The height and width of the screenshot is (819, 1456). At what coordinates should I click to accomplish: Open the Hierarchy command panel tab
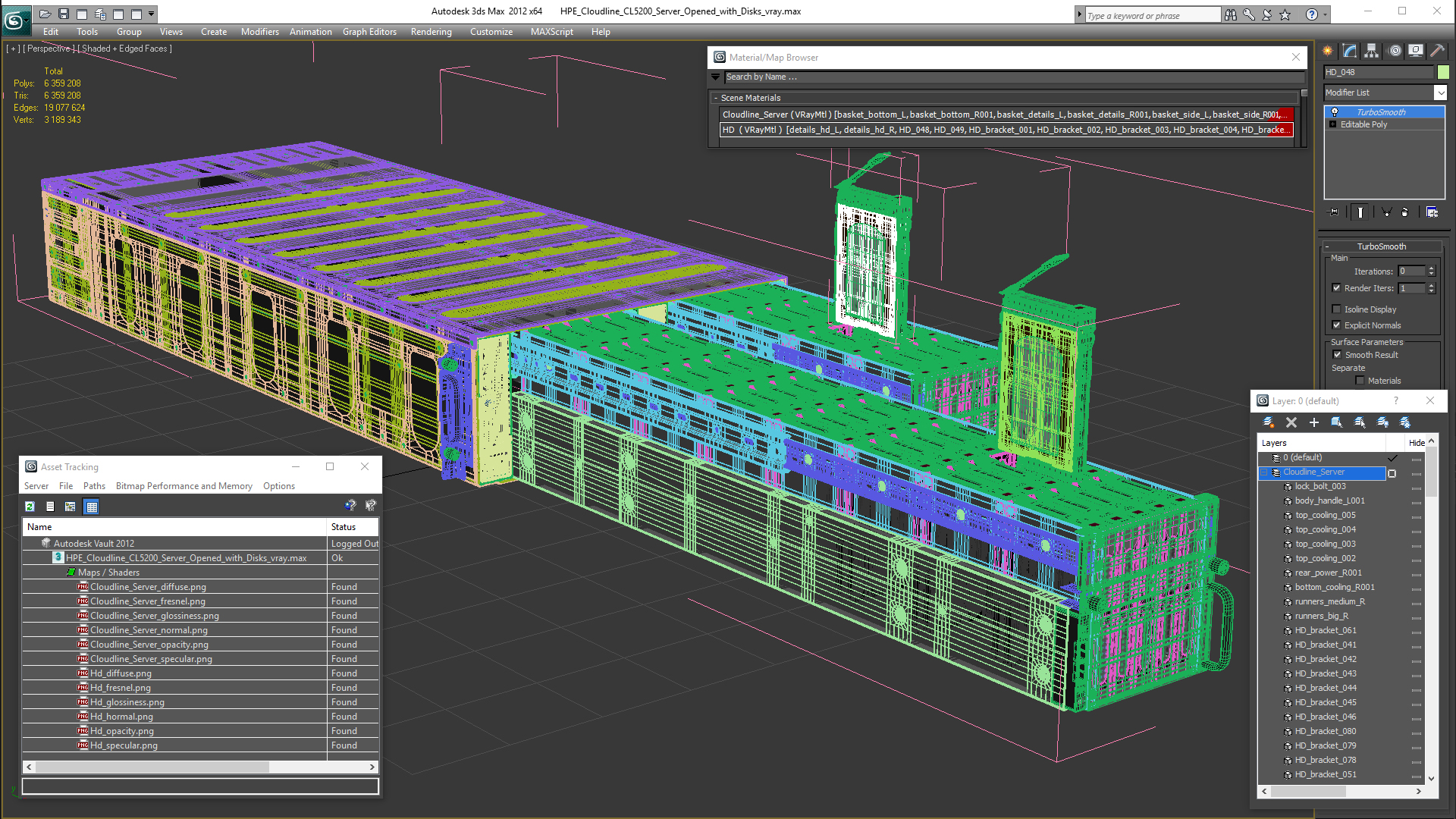point(1372,51)
